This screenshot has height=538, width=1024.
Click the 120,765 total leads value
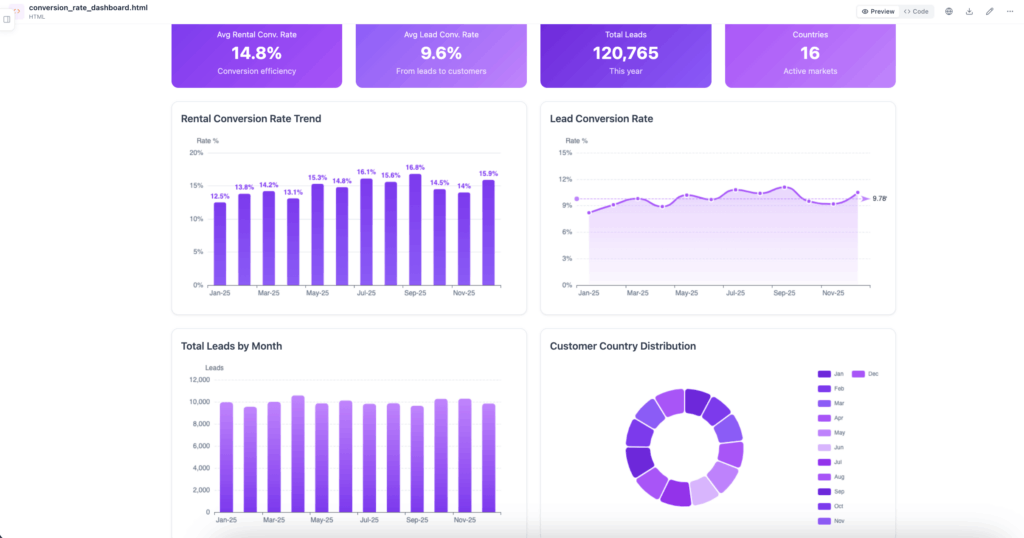point(626,53)
